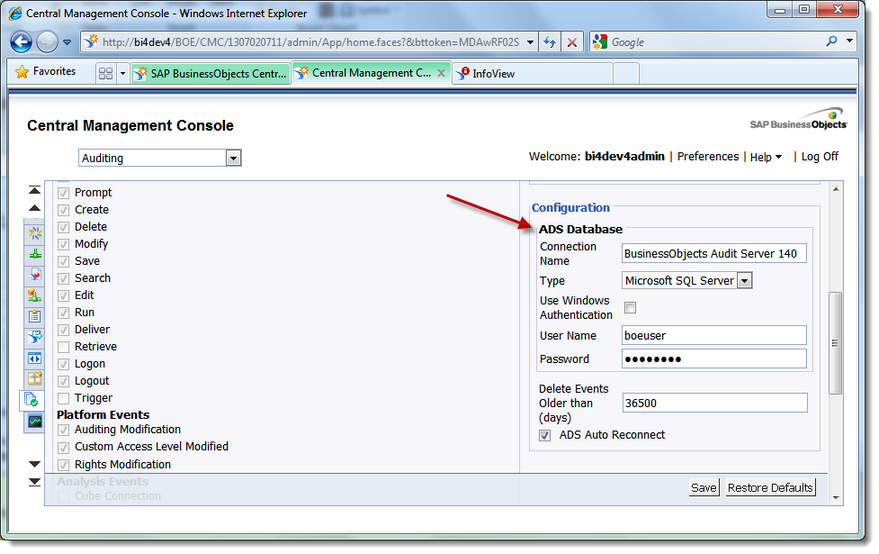The height and width of the screenshot is (554, 879).
Task: Toggle the Create event checkbox
Action: [63, 210]
